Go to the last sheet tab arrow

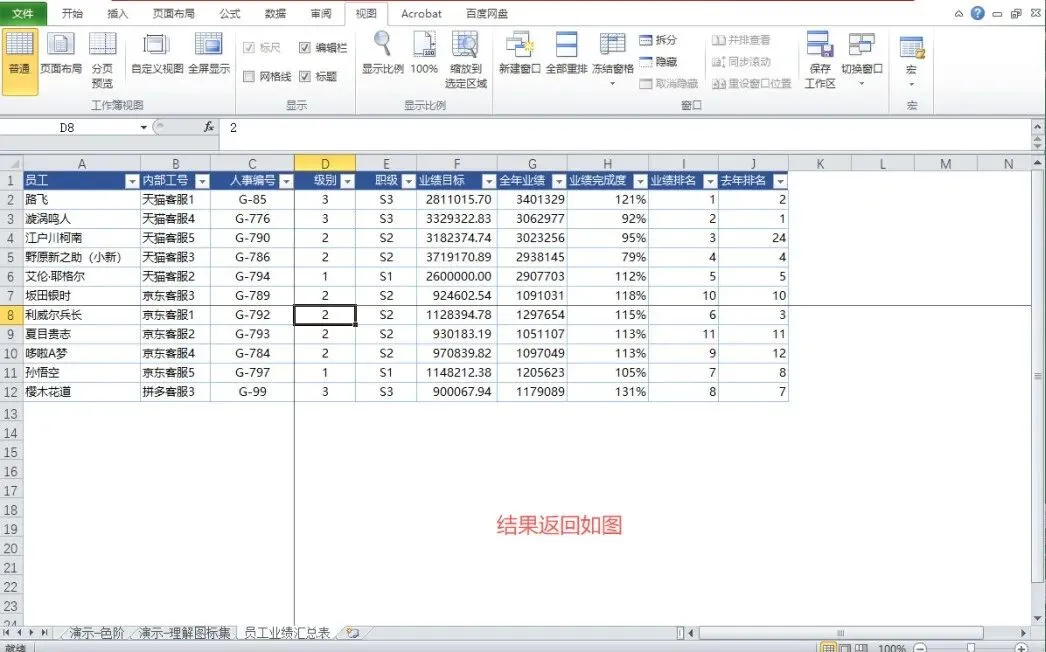[x=44, y=632]
